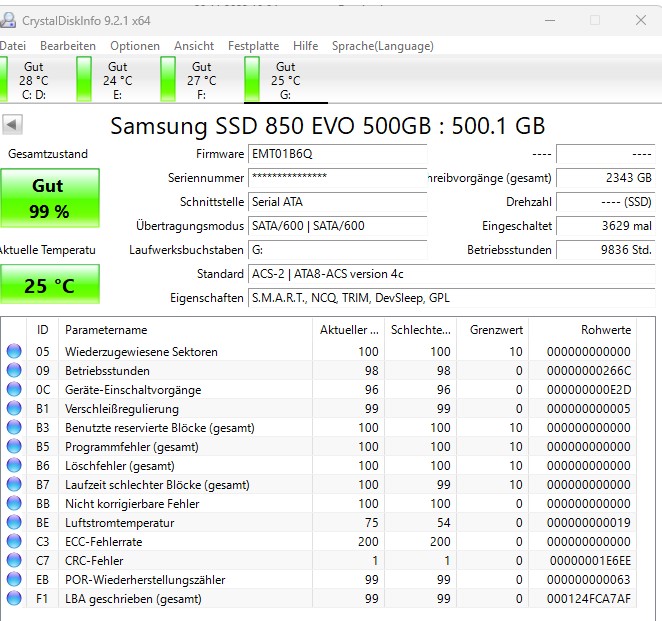Screen dimensions: 662x621
Task: Click the Parametername column header
Action: (185, 330)
